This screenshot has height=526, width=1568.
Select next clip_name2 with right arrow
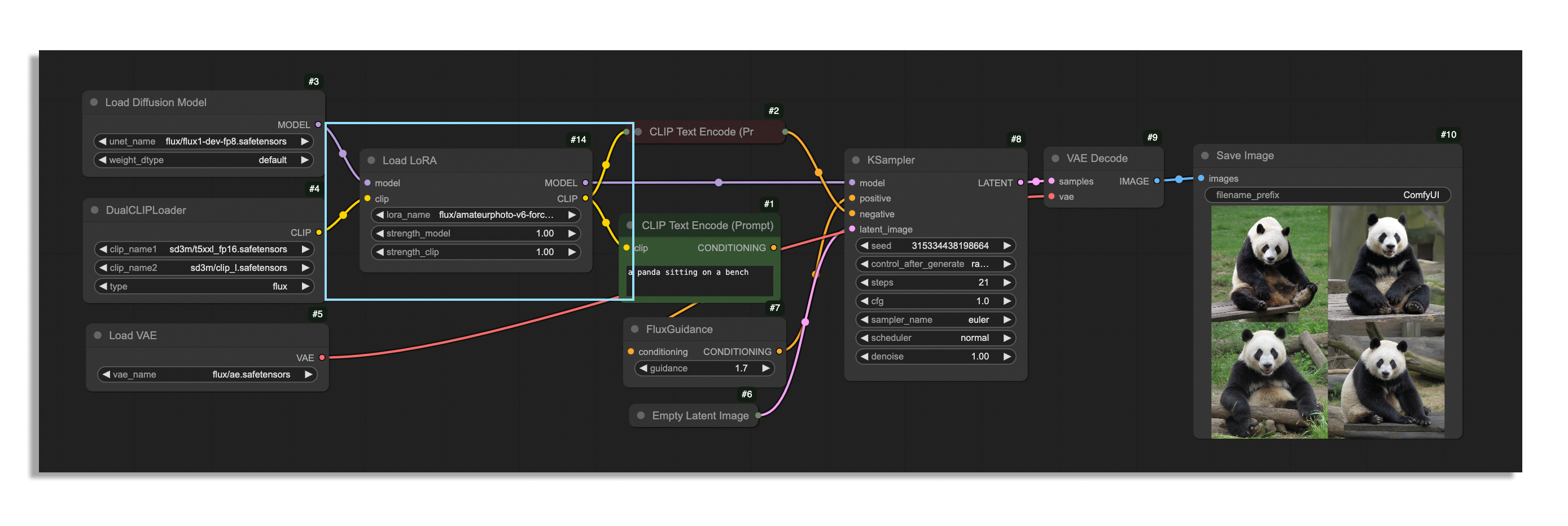coord(305,268)
